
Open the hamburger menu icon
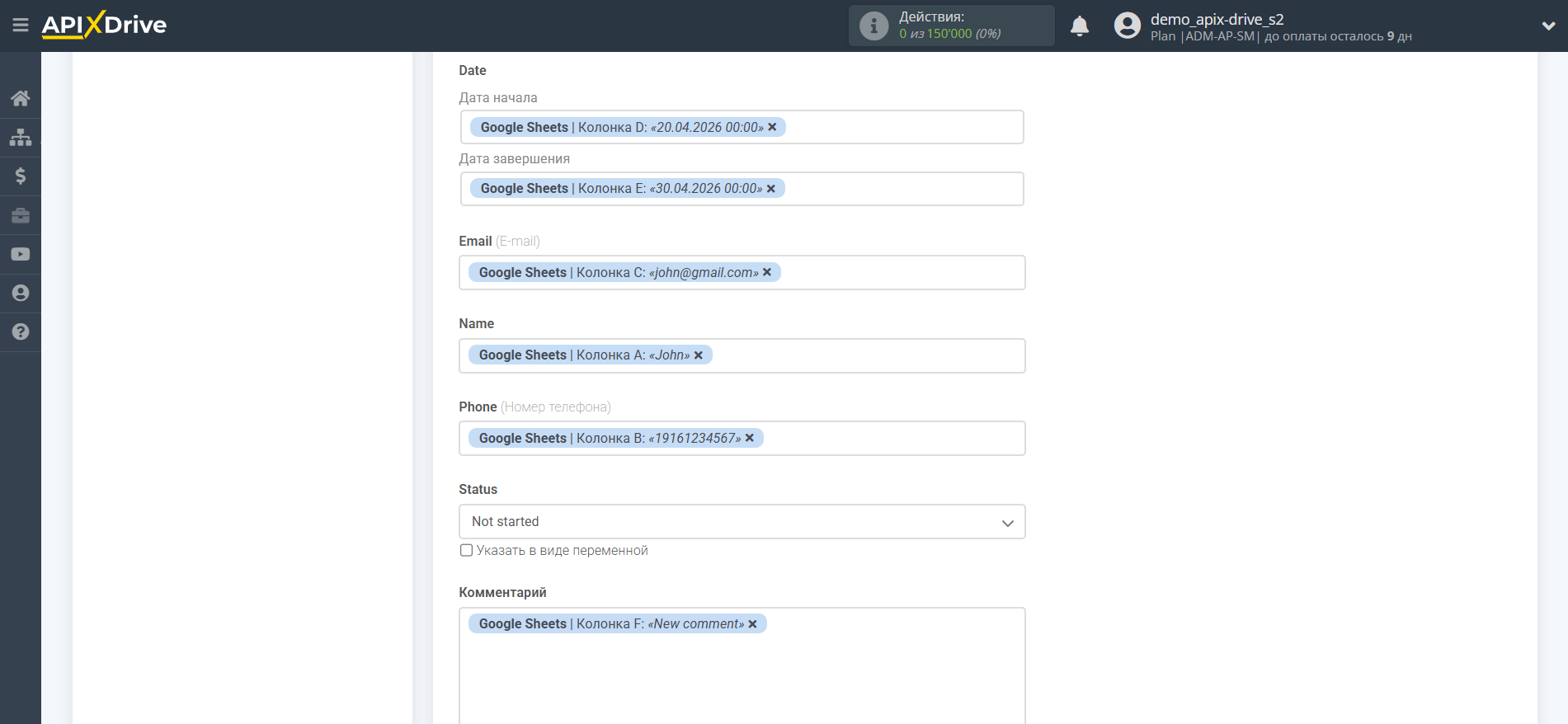(21, 26)
